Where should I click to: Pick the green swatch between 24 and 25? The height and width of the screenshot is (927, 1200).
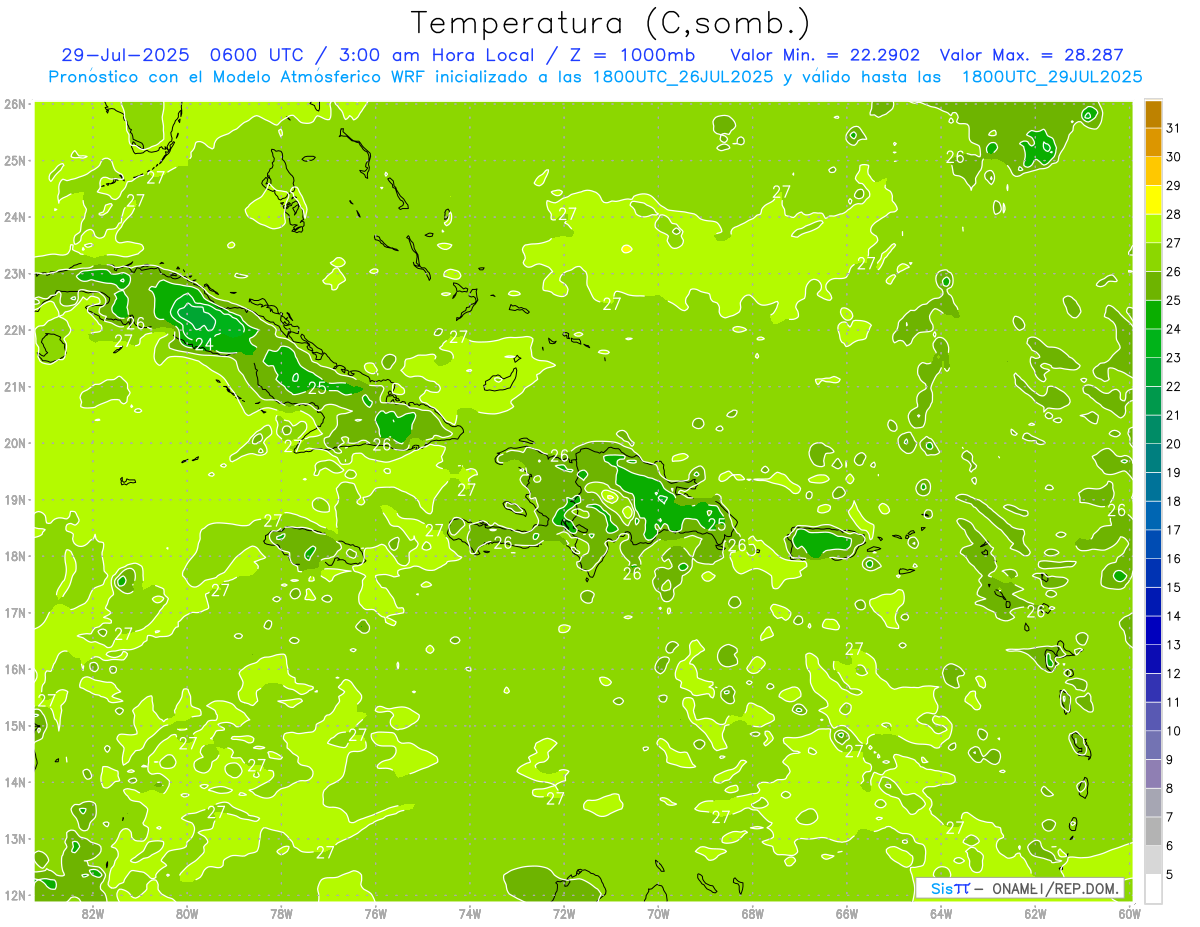pyautogui.click(x=1153, y=315)
